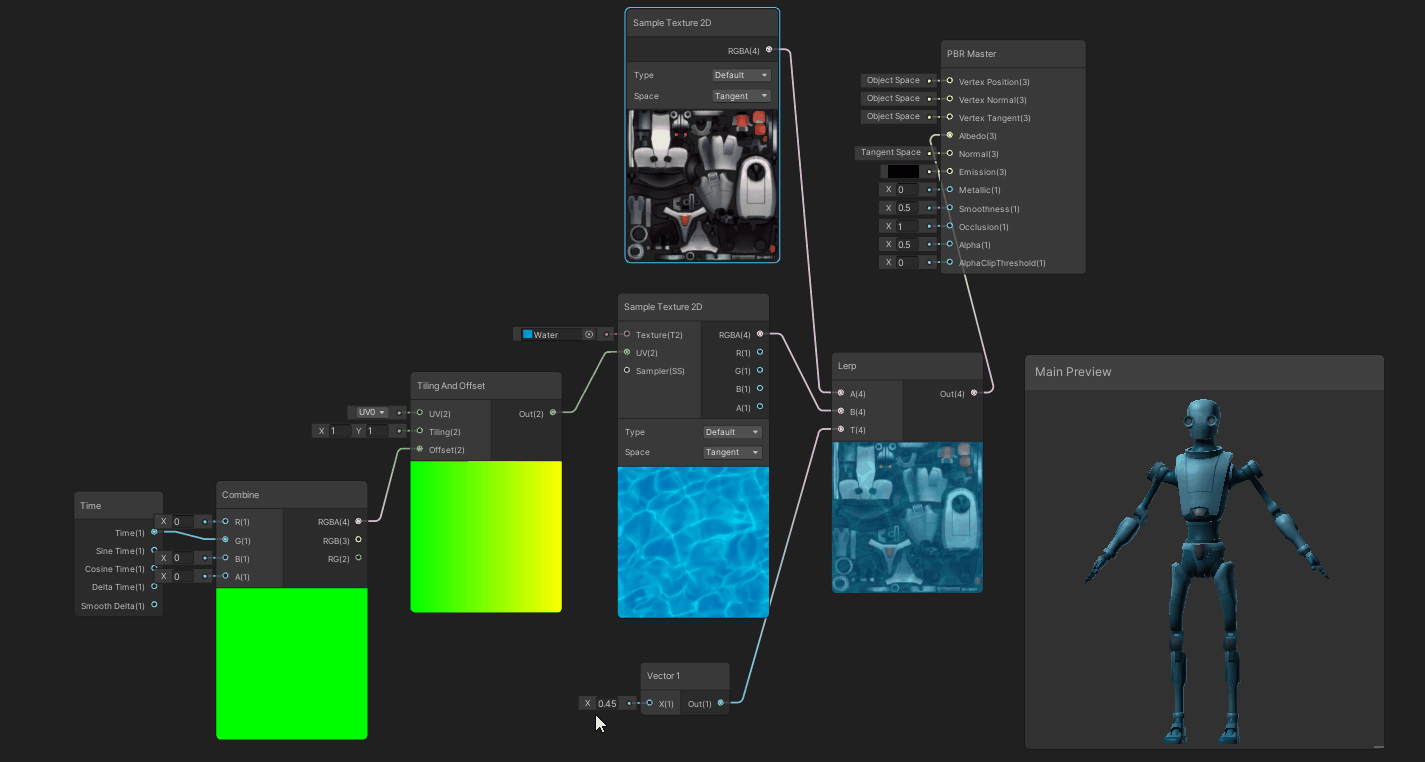Click the Smooth Delta(1) output port

click(154, 605)
